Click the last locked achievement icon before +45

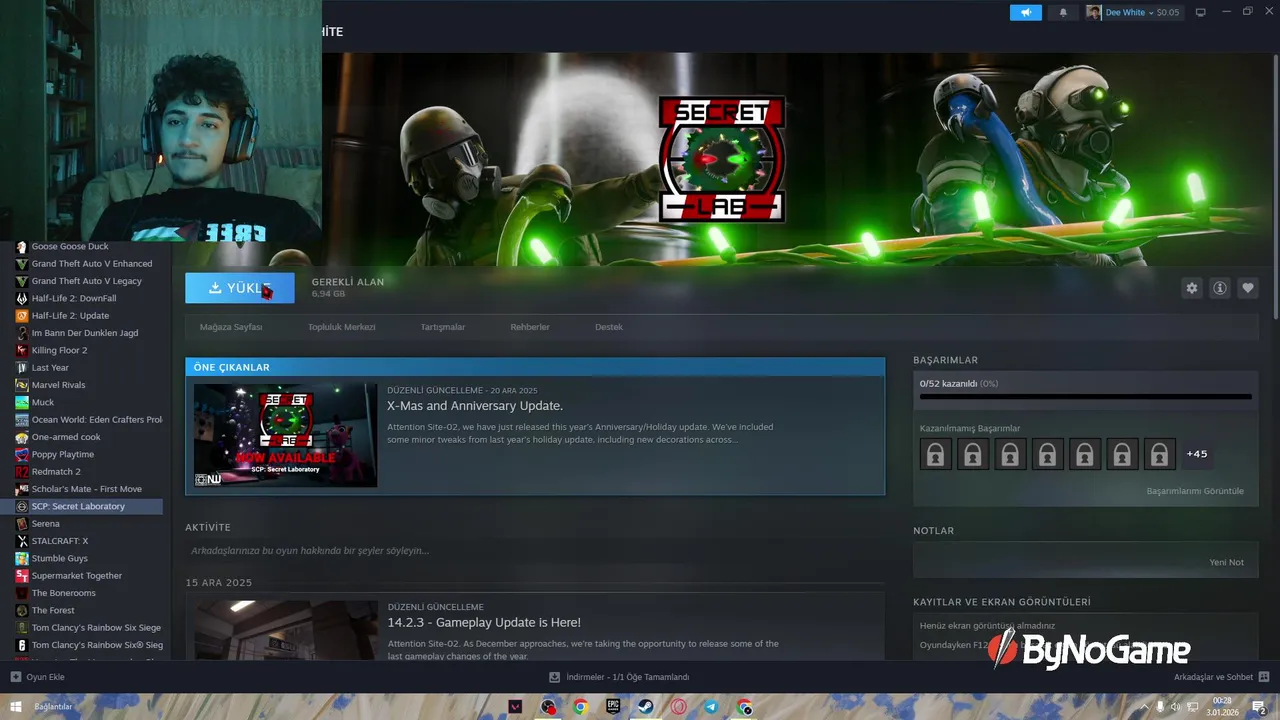(x=1159, y=454)
